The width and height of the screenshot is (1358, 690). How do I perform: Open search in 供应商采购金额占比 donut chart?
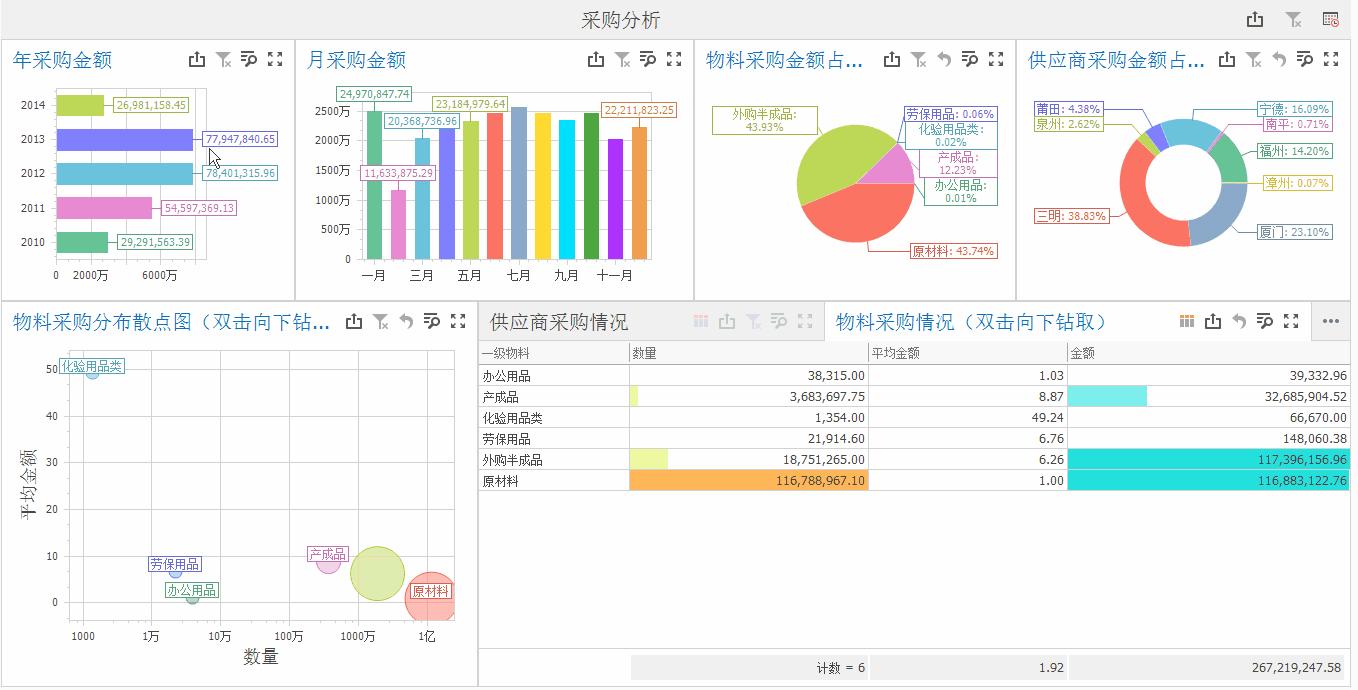tap(1305, 60)
